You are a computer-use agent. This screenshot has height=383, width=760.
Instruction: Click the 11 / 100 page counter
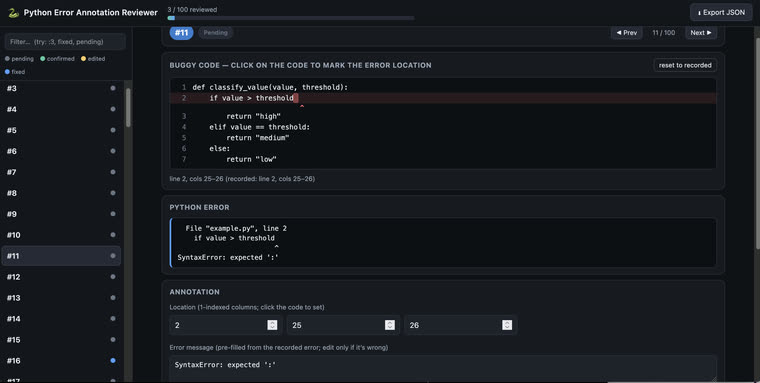664,32
